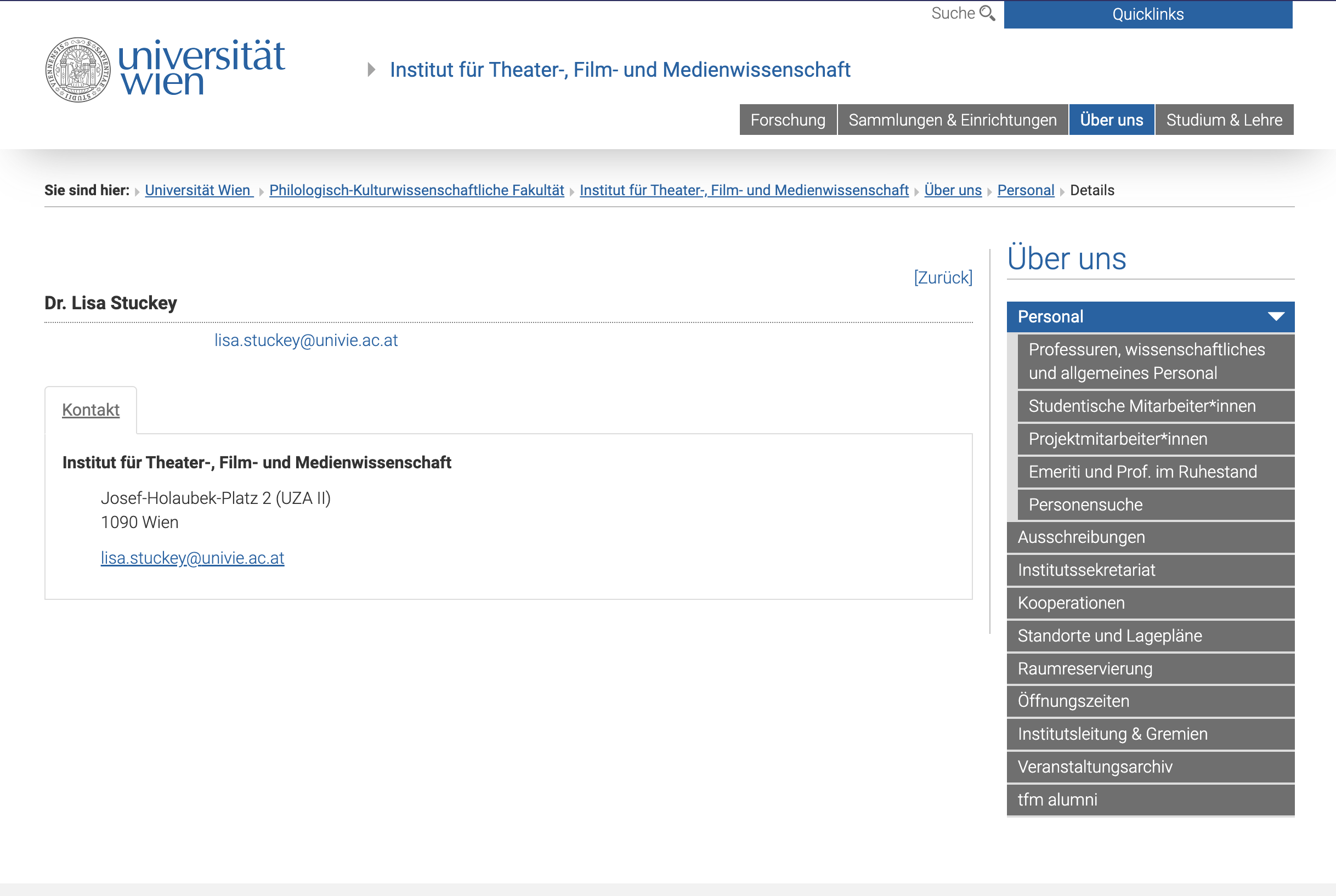Viewport: 1336px width, 896px height.
Task: Click tfm alumni sidebar entry
Action: coord(1057,800)
